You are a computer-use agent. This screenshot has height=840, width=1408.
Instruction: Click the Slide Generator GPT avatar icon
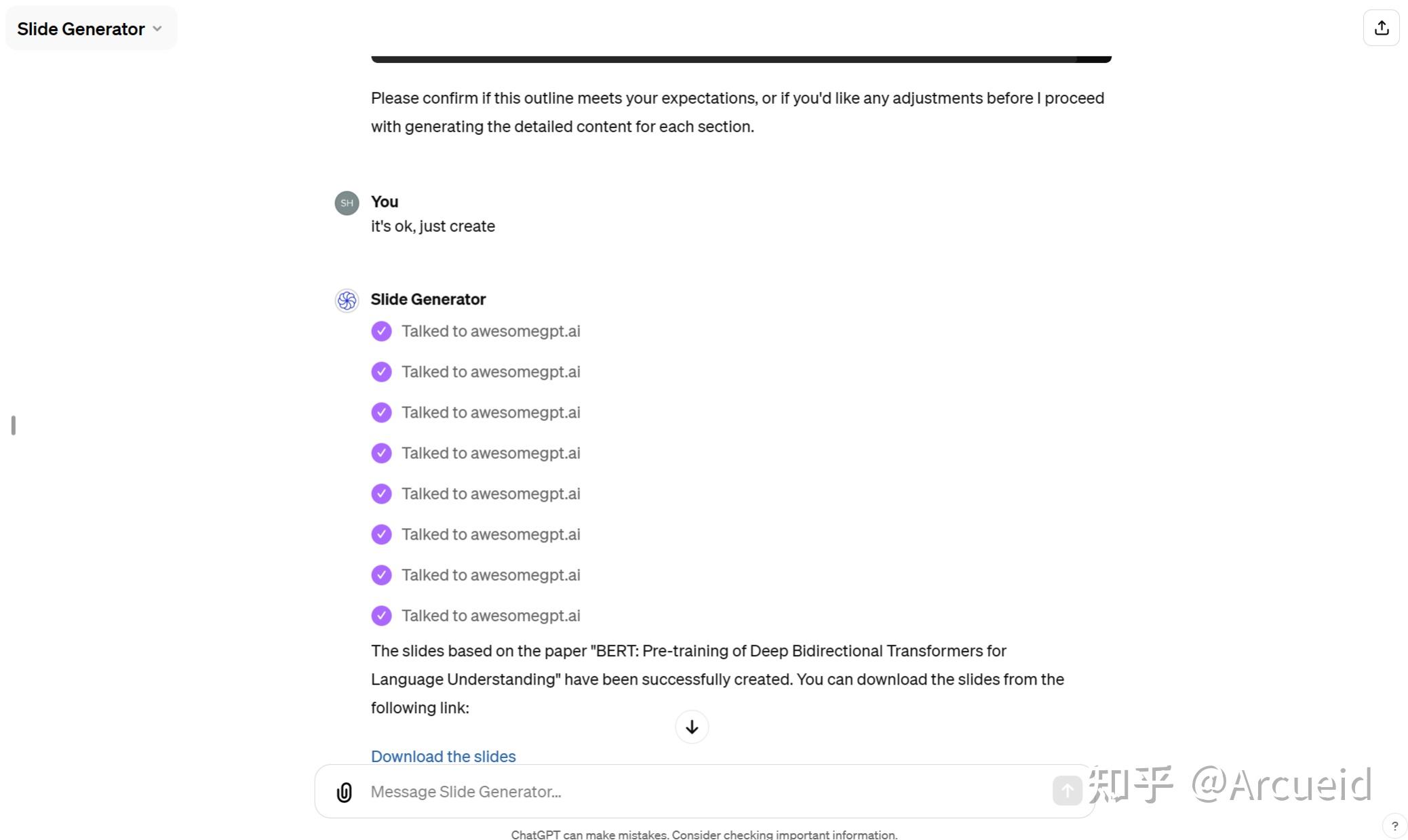(346, 300)
